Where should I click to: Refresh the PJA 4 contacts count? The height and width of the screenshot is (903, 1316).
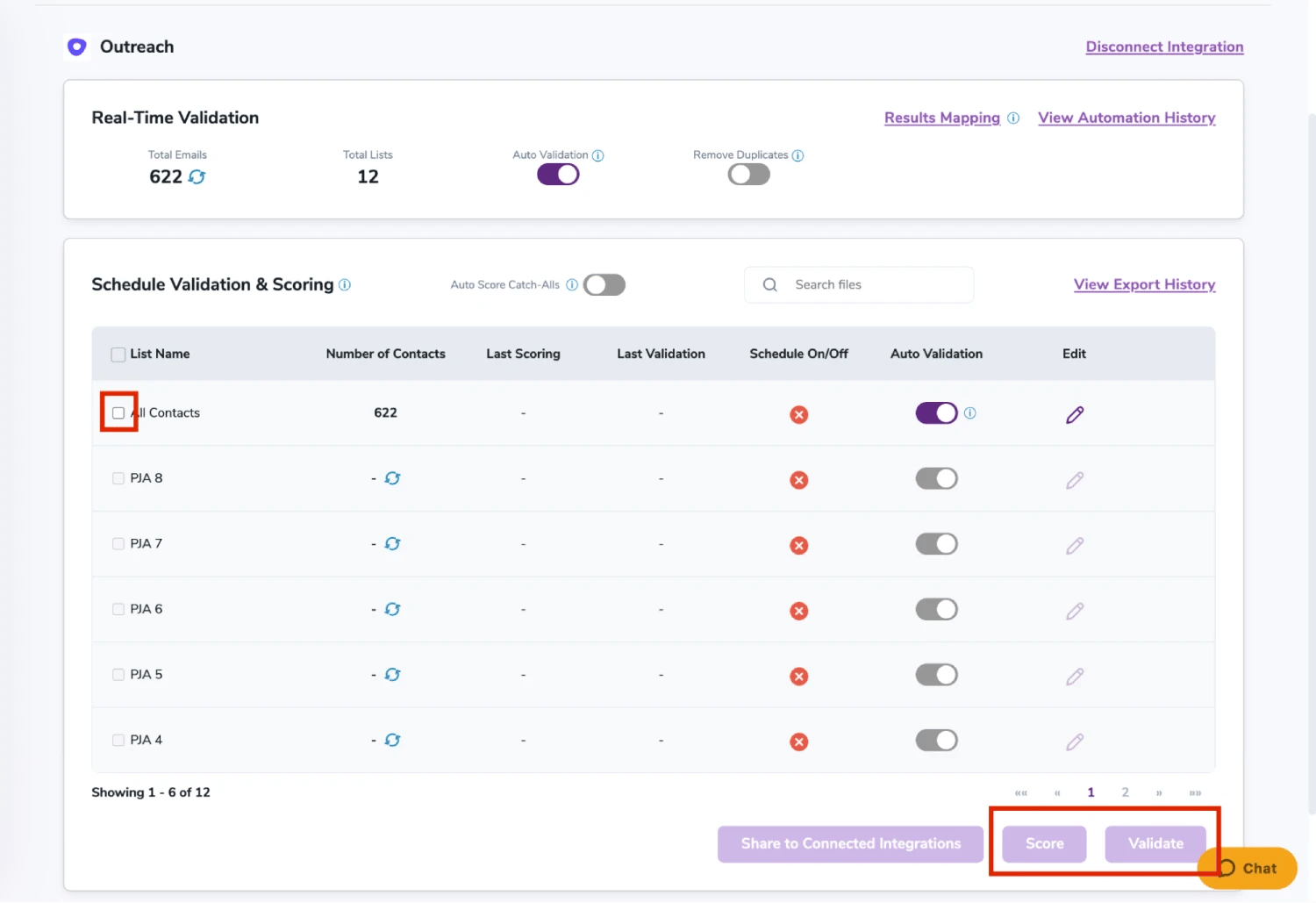coord(392,740)
